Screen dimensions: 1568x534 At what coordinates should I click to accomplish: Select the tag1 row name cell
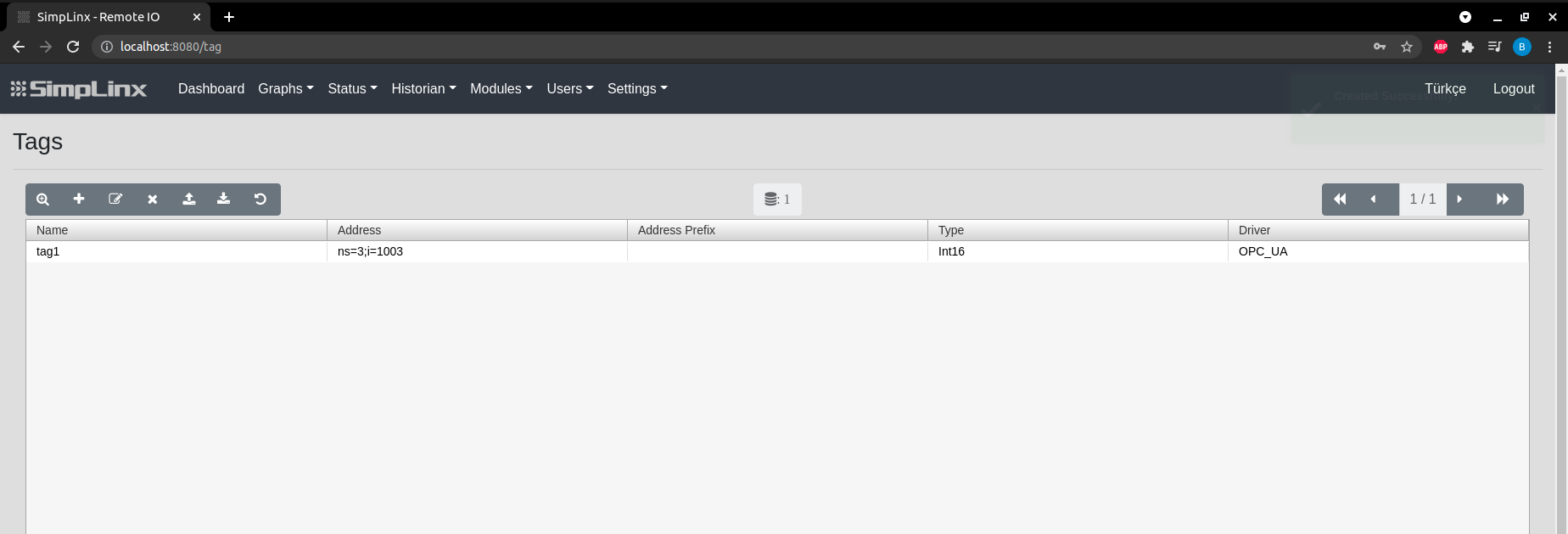[x=176, y=251]
